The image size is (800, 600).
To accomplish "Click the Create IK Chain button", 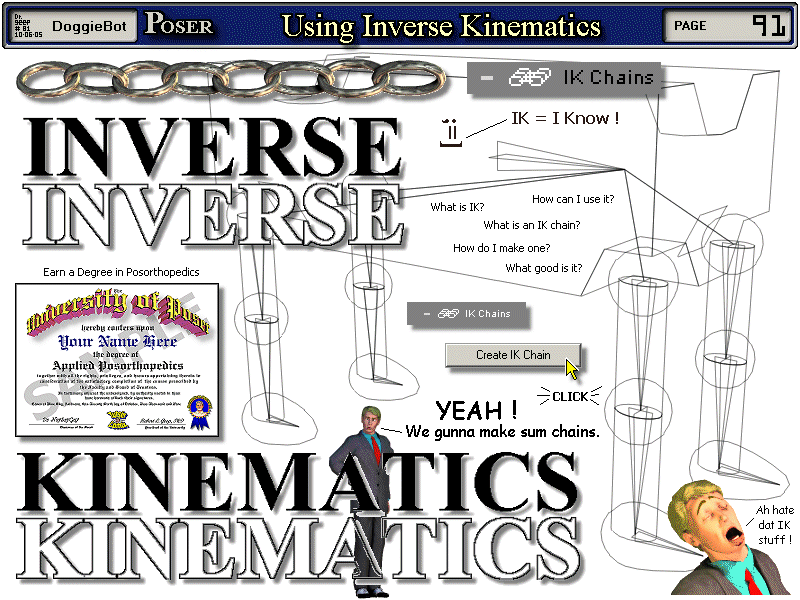I will point(513,355).
